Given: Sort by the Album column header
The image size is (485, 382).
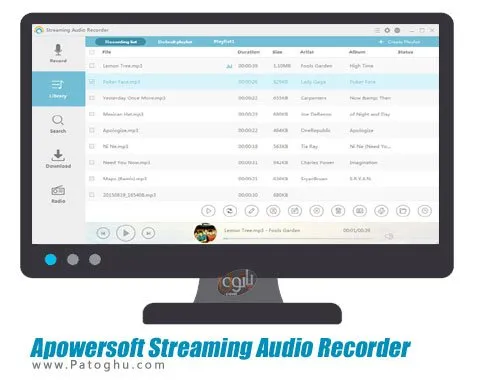Looking at the screenshot, I should click(x=357, y=52).
